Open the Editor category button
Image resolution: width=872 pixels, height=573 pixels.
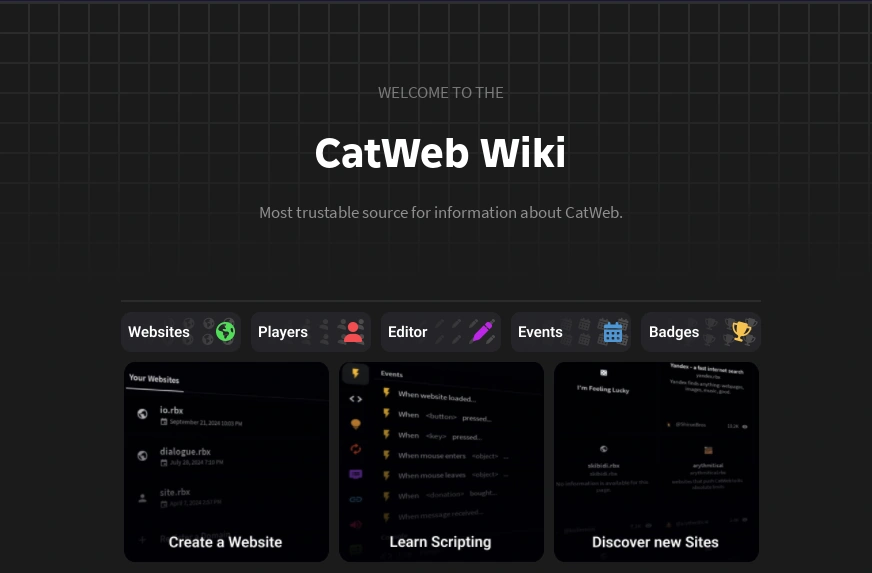pyautogui.click(x=441, y=332)
